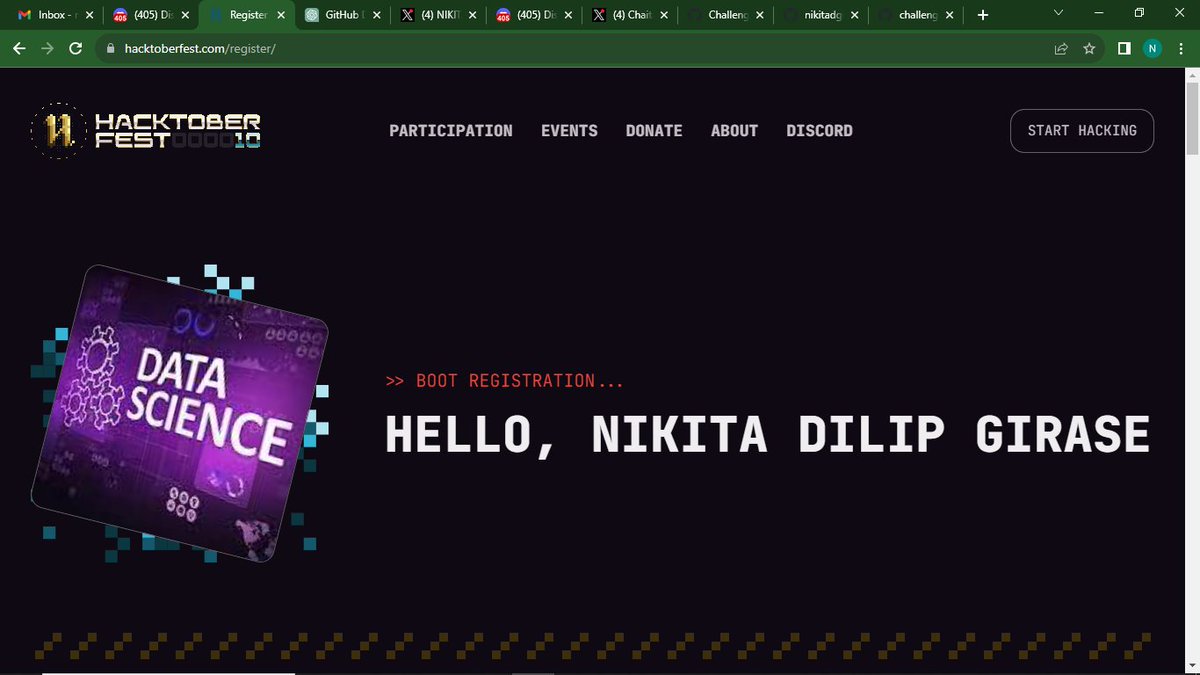Click the "HELLO, NIKITA DILIP GIRASE" heading
This screenshot has height=675, width=1200.
(x=768, y=436)
